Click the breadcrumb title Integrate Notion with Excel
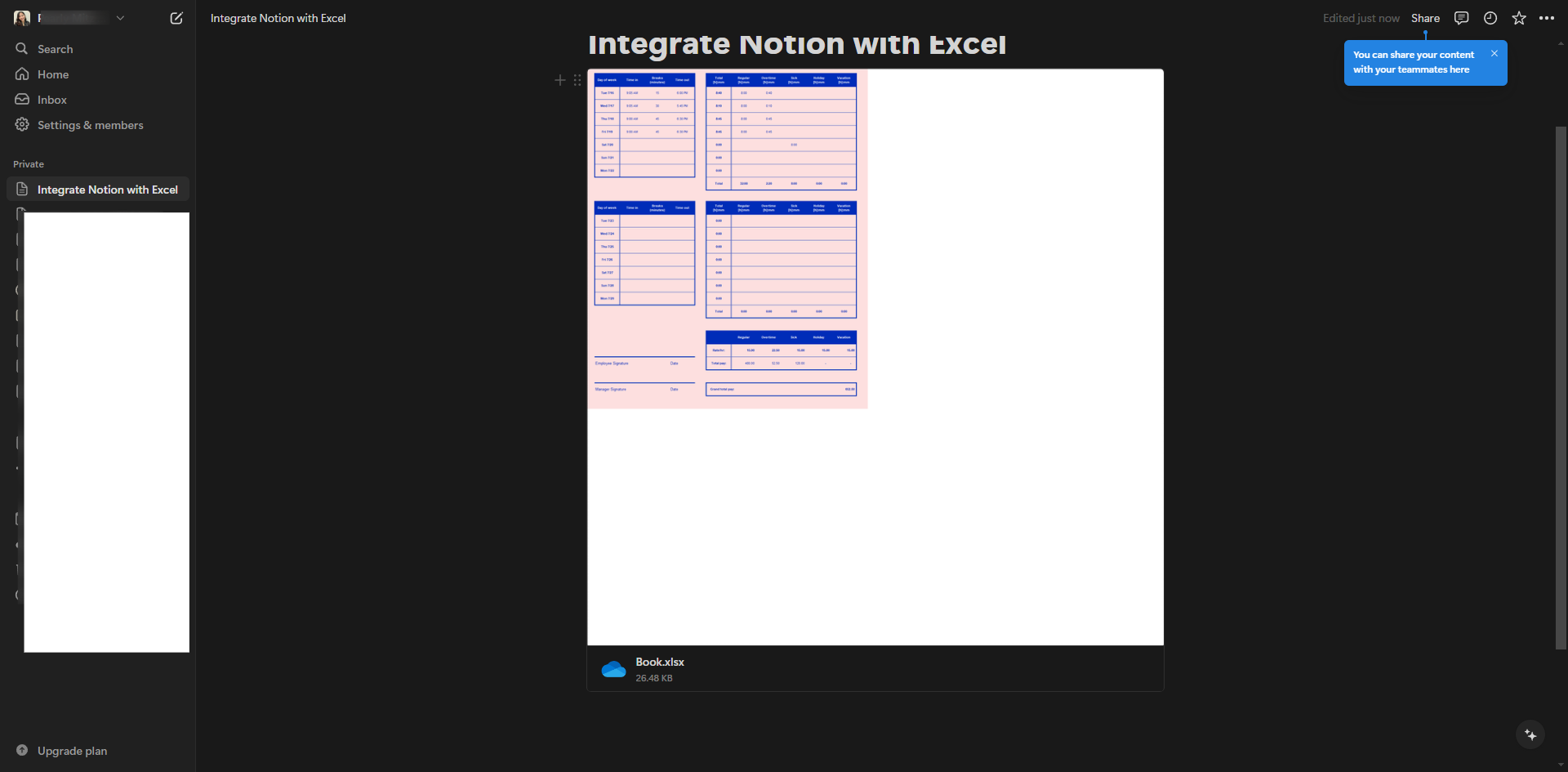Viewport: 1568px width, 772px height. (278, 18)
